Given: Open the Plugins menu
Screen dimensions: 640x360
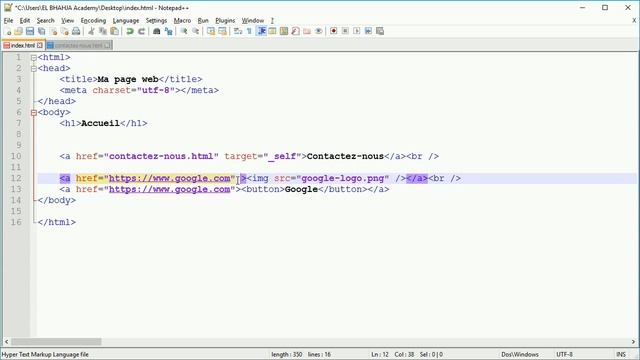Looking at the screenshot, I should [x=225, y=20].
